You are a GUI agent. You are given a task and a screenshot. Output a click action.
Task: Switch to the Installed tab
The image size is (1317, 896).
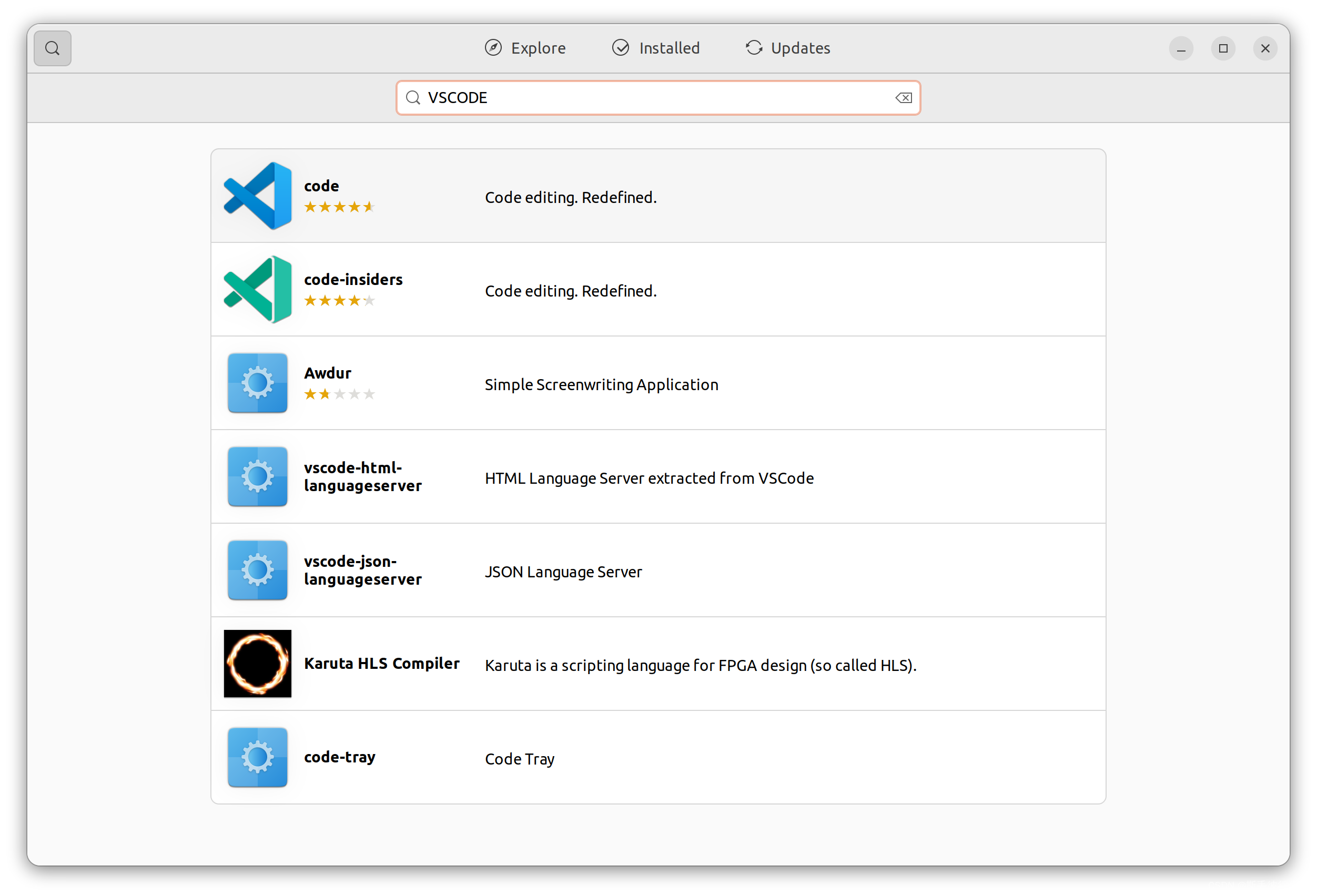(656, 48)
